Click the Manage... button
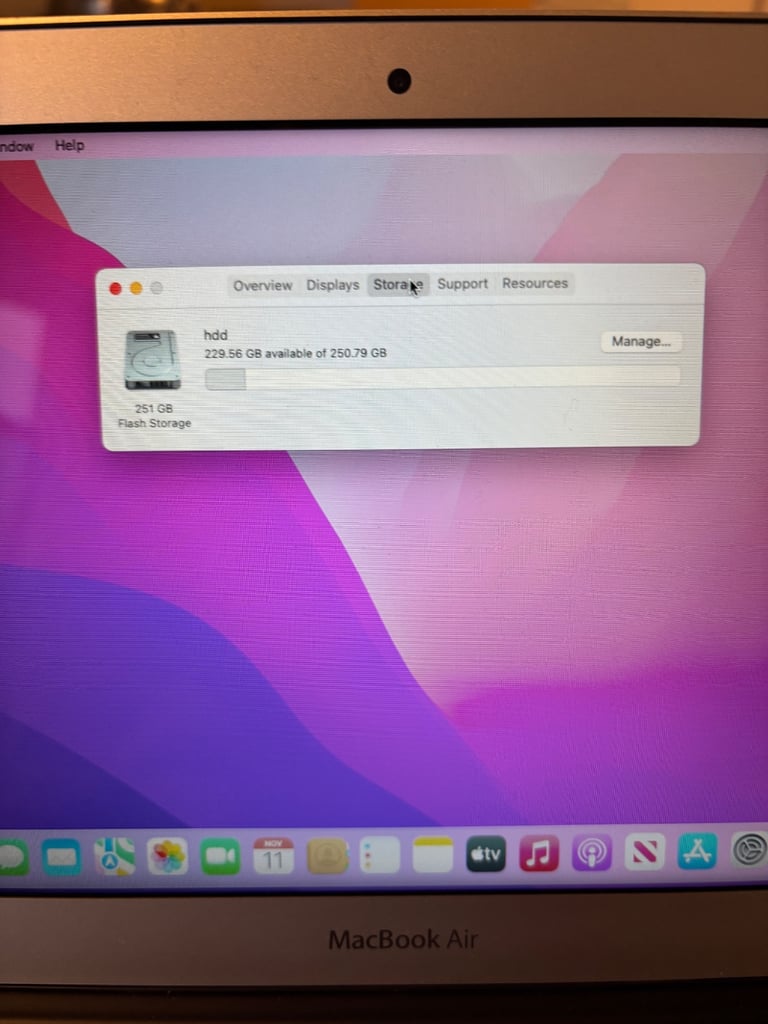This screenshot has height=1024, width=768. click(x=641, y=342)
